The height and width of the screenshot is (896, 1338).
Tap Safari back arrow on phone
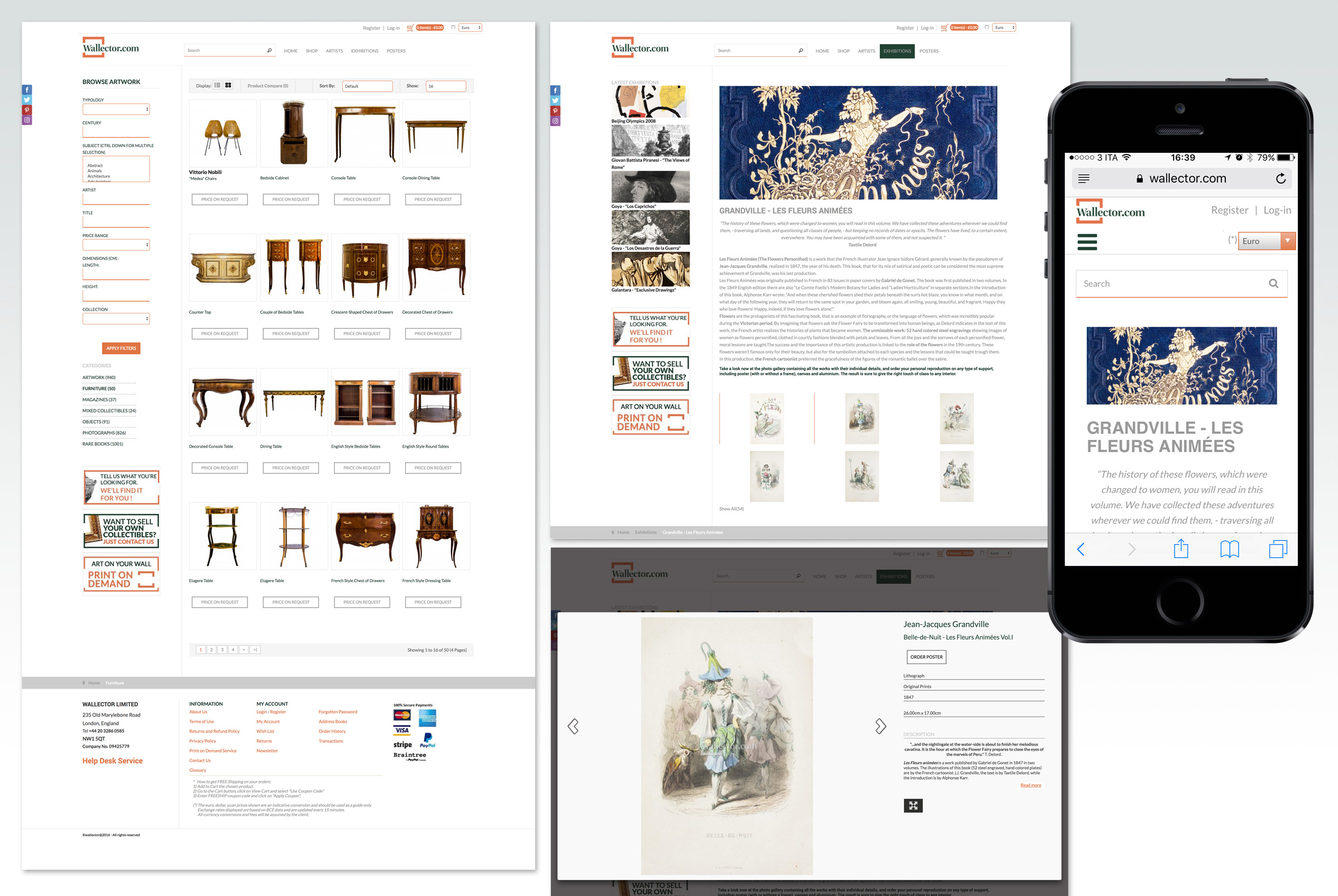pyautogui.click(x=1080, y=549)
